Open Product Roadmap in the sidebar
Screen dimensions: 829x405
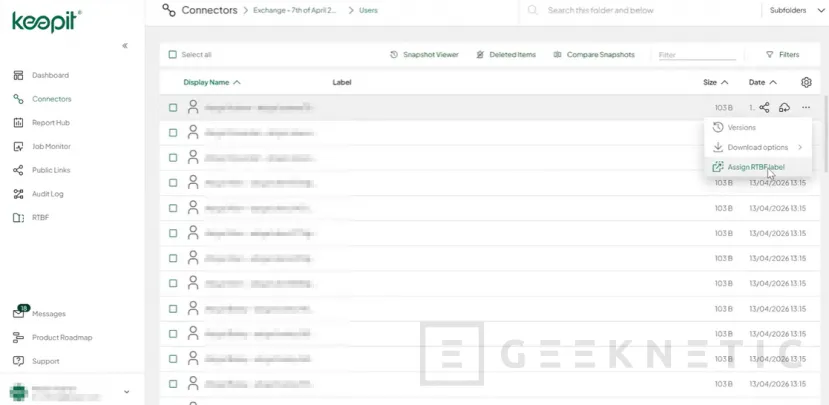tap(52, 337)
